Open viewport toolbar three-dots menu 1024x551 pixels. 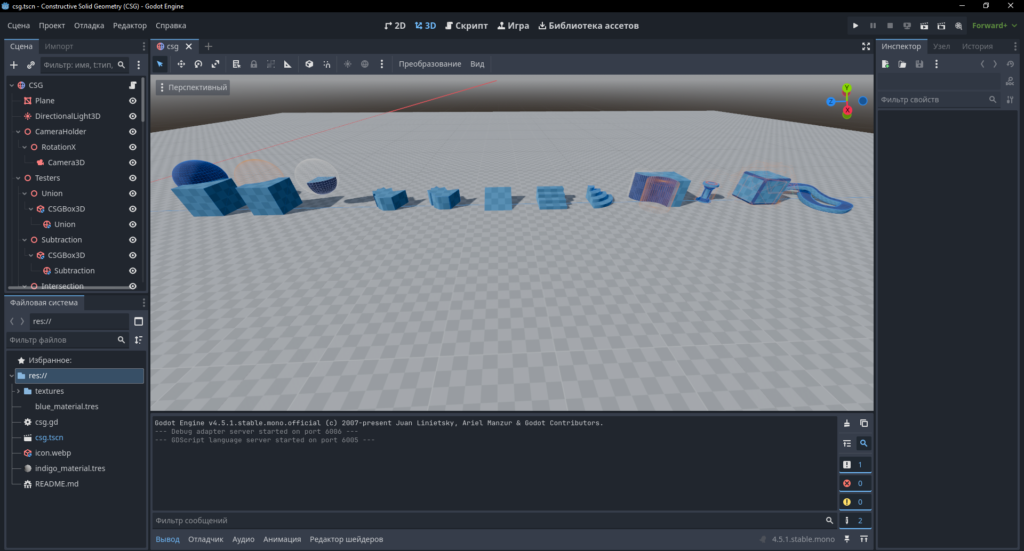tap(382, 64)
